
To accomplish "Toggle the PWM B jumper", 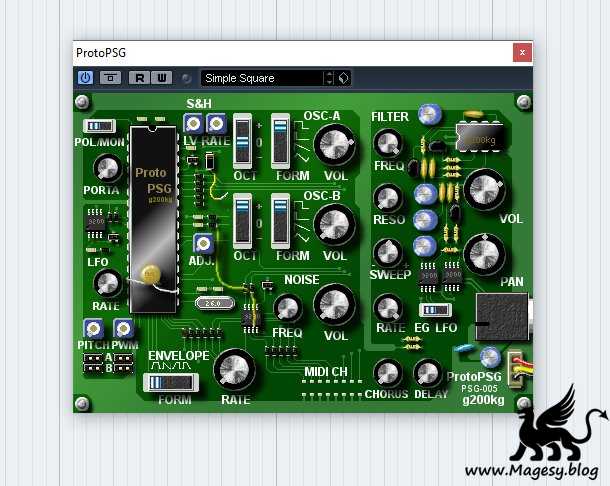I will [x=123, y=368].
